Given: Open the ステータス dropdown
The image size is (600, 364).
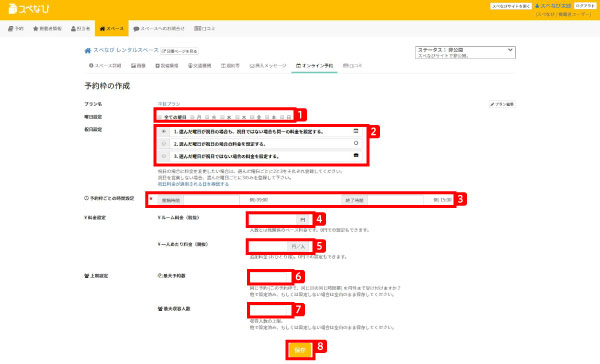Looking at the screenshot, I should (x=465, y=52).
